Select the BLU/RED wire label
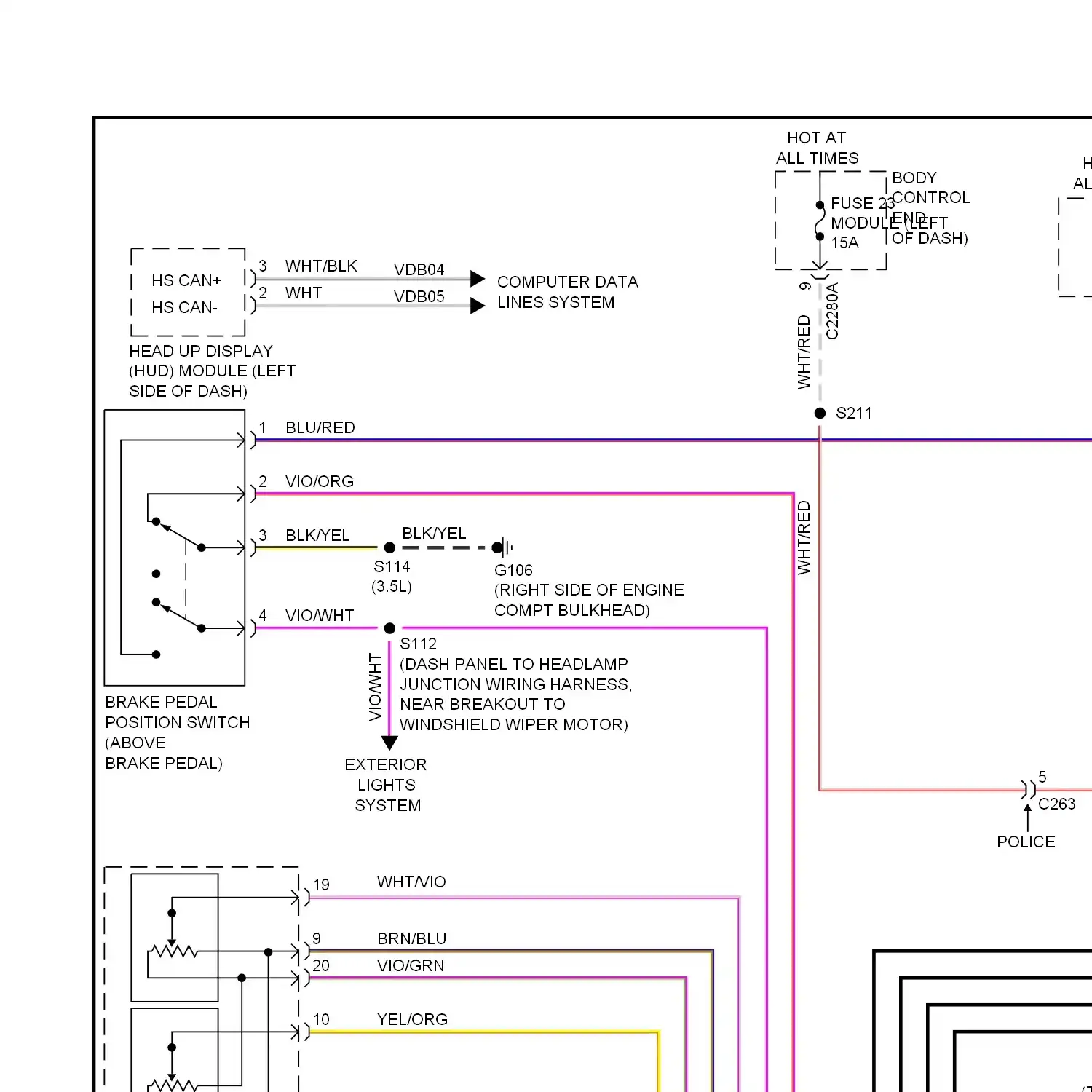 [320, 427]
